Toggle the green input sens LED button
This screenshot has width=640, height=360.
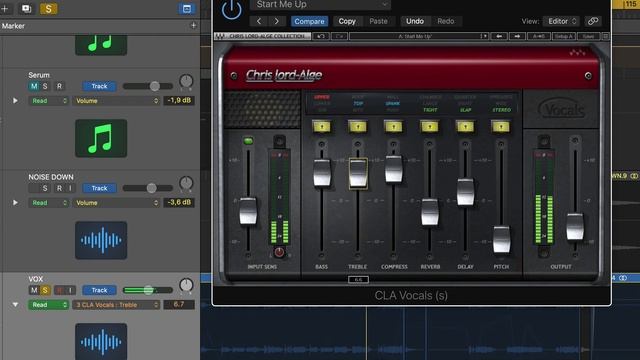pyautogui.click(x=248, y=141)
